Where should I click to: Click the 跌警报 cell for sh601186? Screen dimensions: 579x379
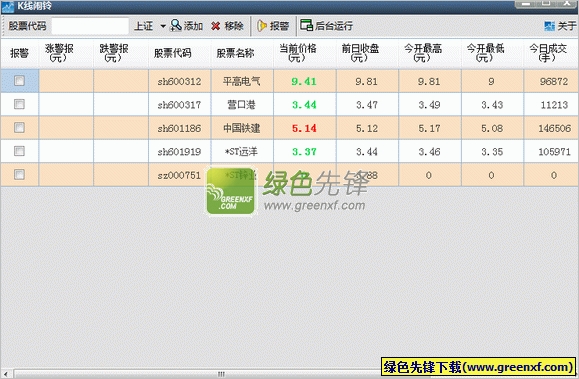[x=121, y=128]
